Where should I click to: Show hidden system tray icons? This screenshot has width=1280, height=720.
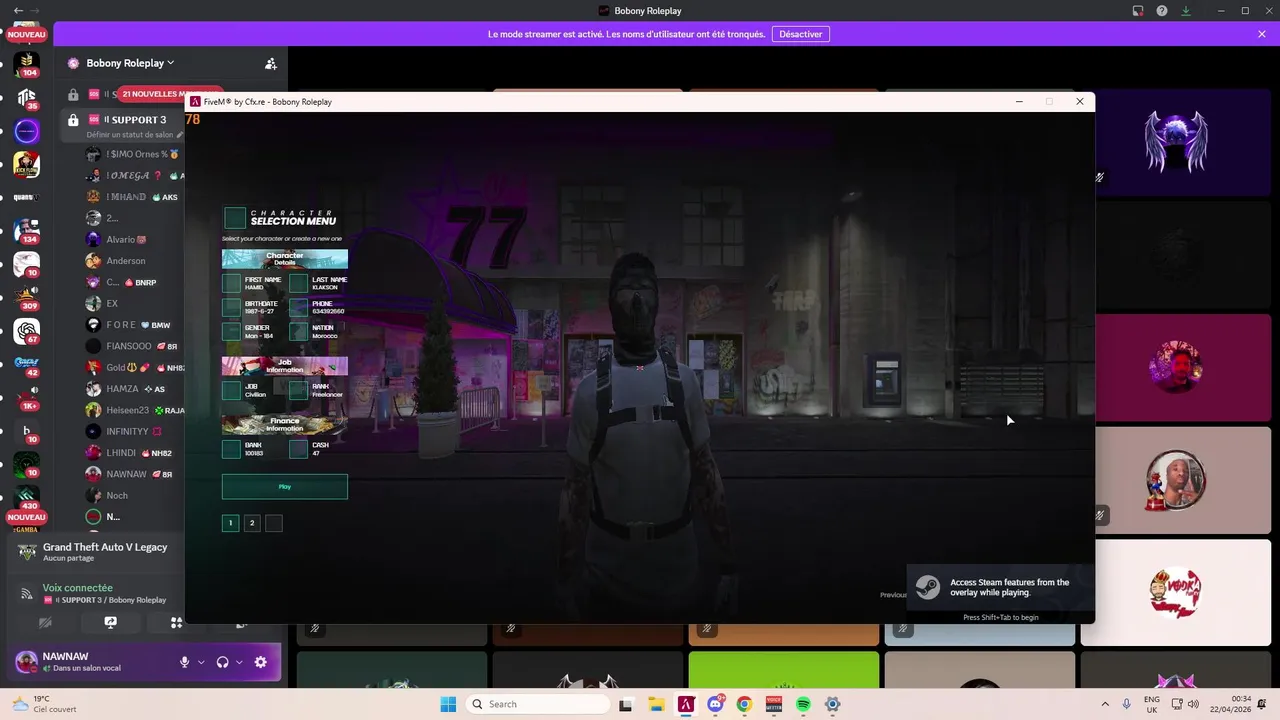coord(1105,704)
